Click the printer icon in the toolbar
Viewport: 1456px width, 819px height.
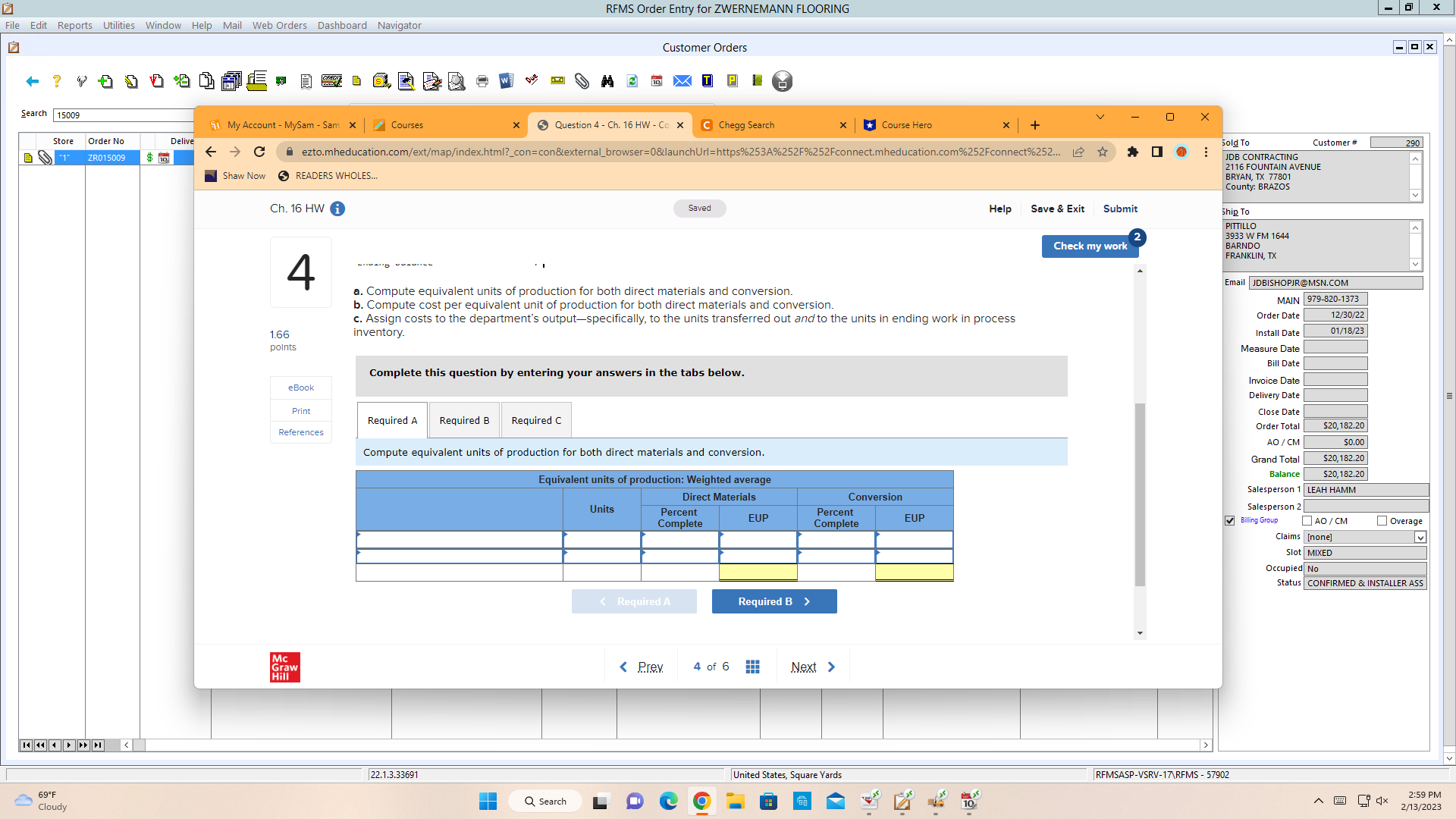click(482, 81)
